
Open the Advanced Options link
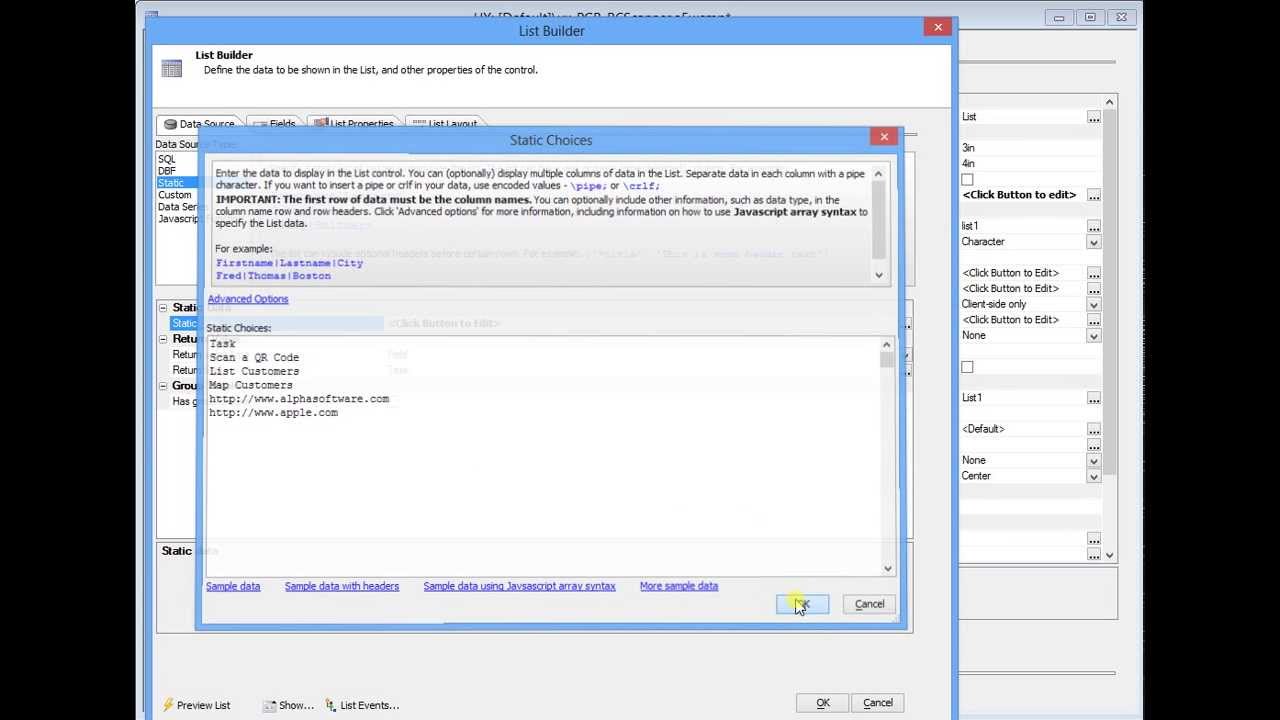(x=248, y=299)
